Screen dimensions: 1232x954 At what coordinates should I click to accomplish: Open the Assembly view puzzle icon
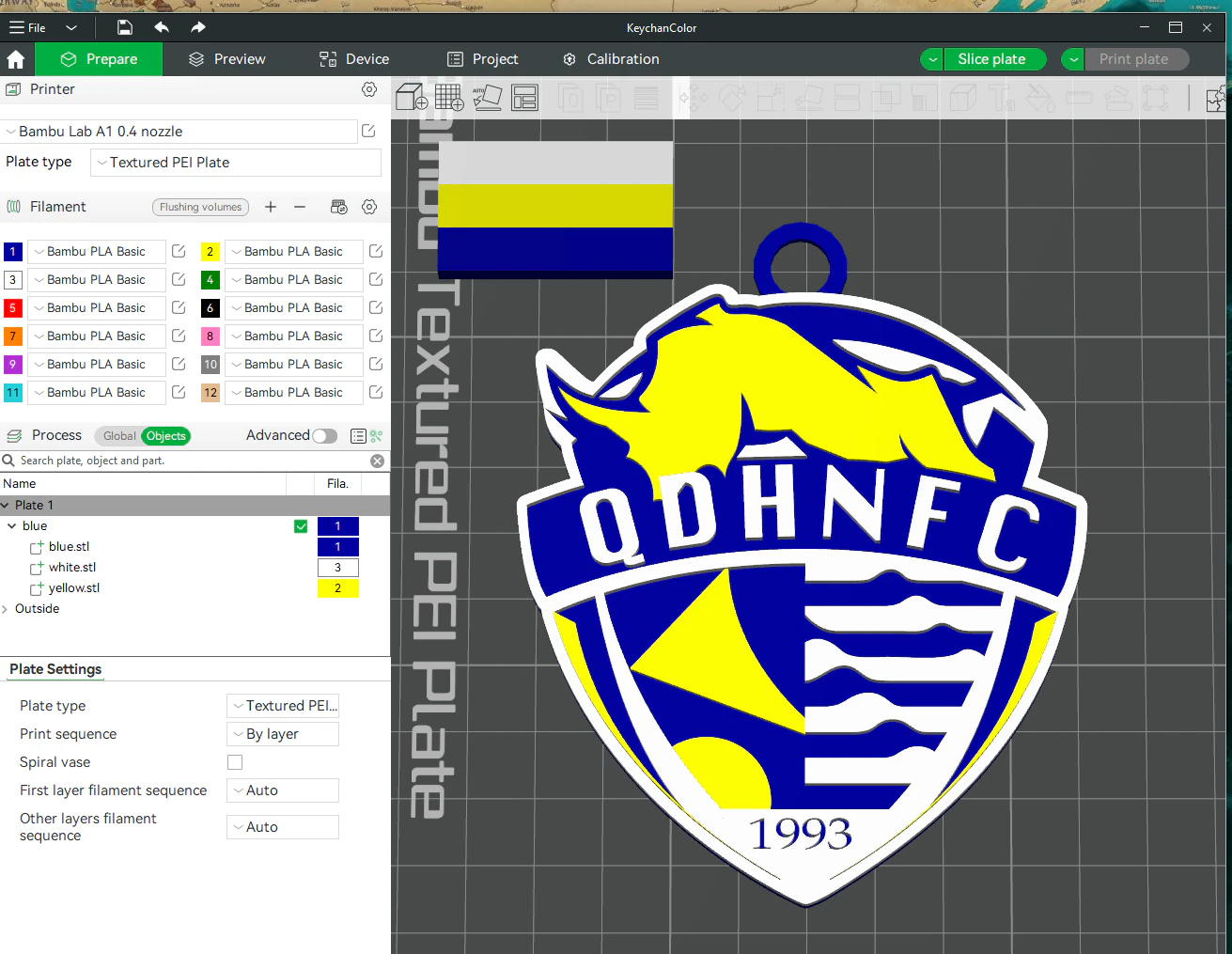[1217, 98]
